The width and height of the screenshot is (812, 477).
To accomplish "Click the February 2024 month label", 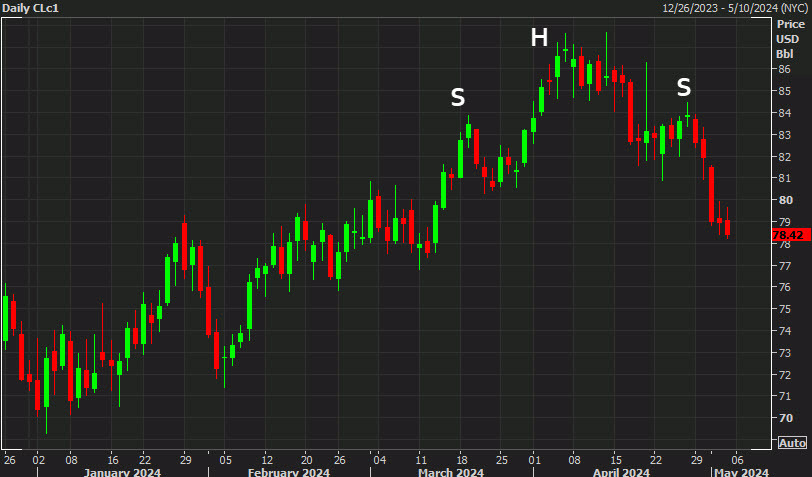I will [289, 472].
